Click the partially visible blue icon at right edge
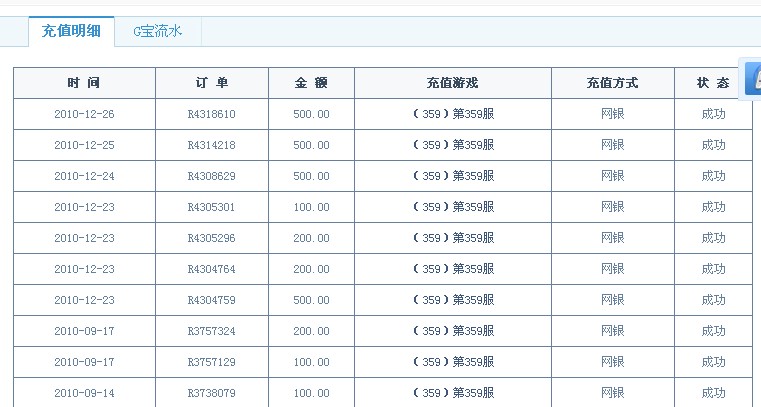This screenshot has width=761, height=407. (753, 79)
